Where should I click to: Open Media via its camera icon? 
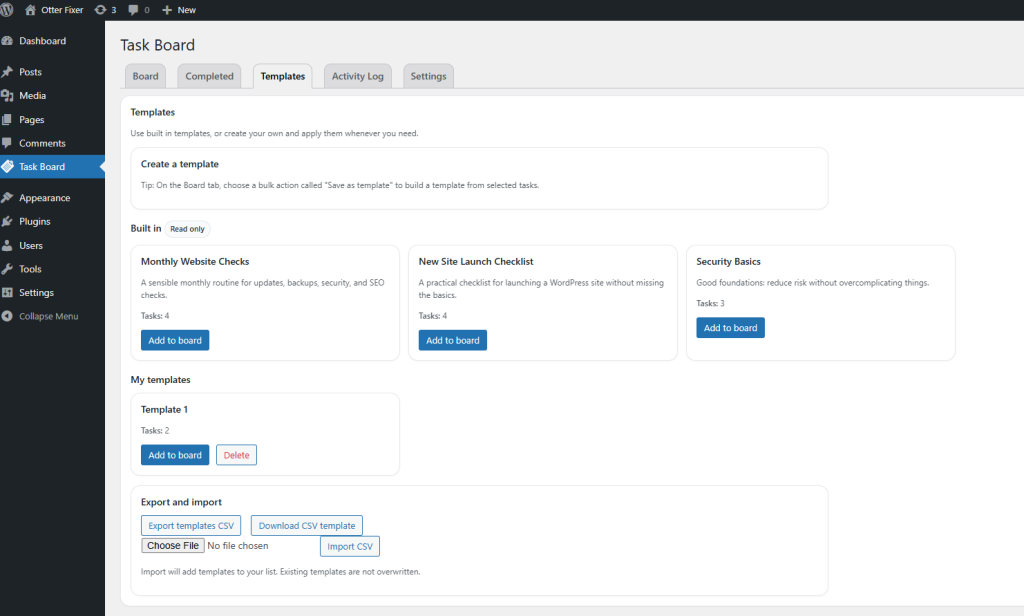tap(14, 95)
